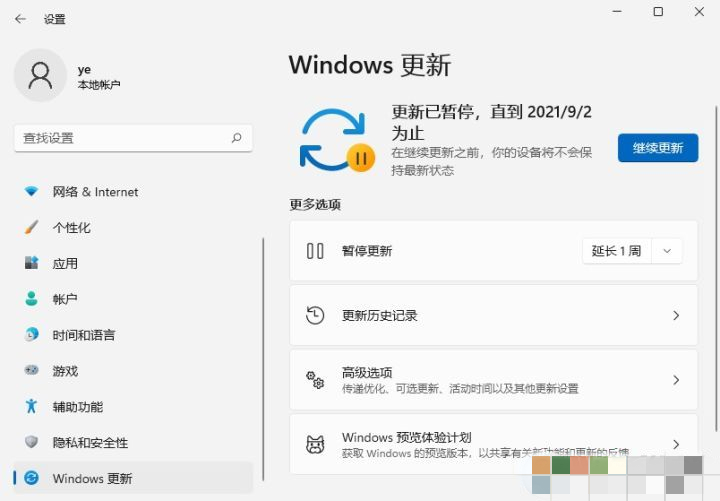Click the 更新历史记录 label
Viewport: 720px width, 501px height.
click(380, 315)
